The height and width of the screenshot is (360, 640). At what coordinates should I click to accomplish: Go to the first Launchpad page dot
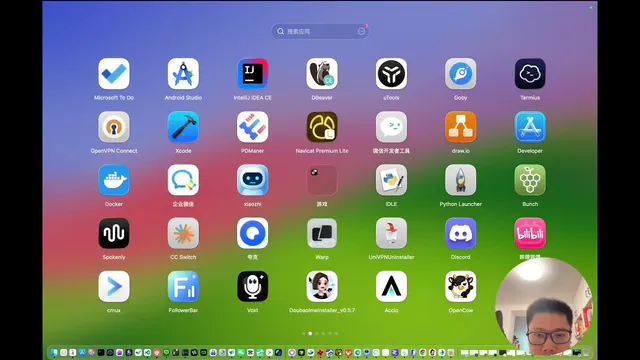pos(304,333)
